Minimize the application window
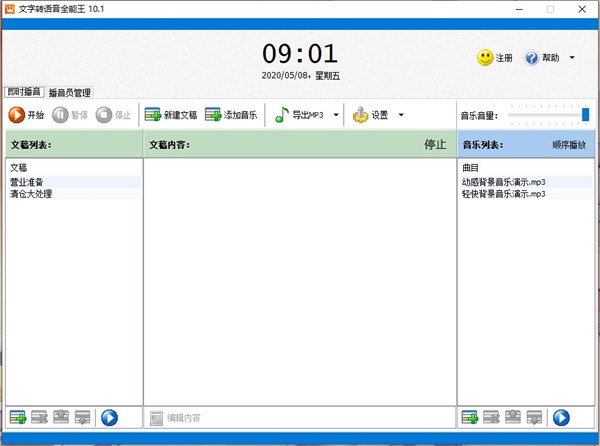 pos(519,9)
